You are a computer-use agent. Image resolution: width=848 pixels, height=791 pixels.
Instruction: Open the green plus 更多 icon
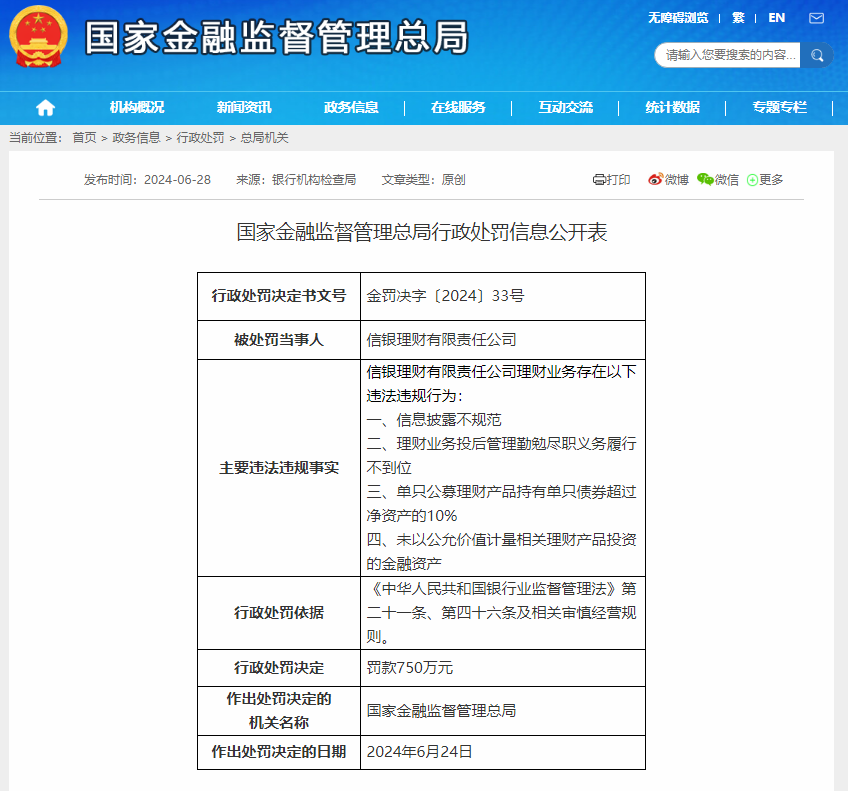752,180
